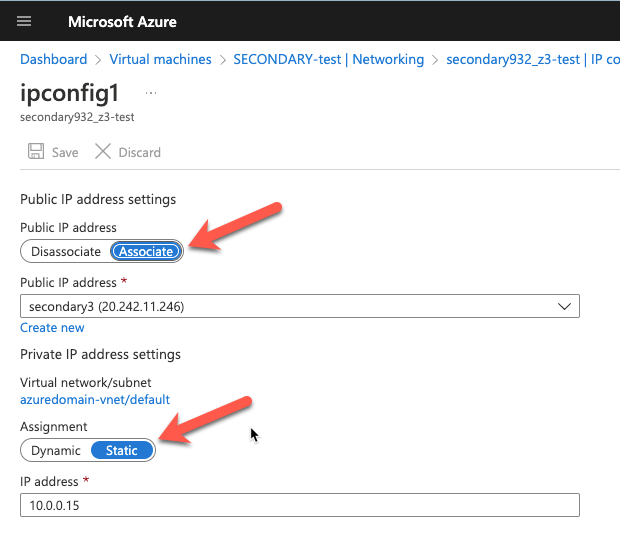Click the Assignment label
The width and height of the screenshot is (620, 551).
tap(53, 427)
